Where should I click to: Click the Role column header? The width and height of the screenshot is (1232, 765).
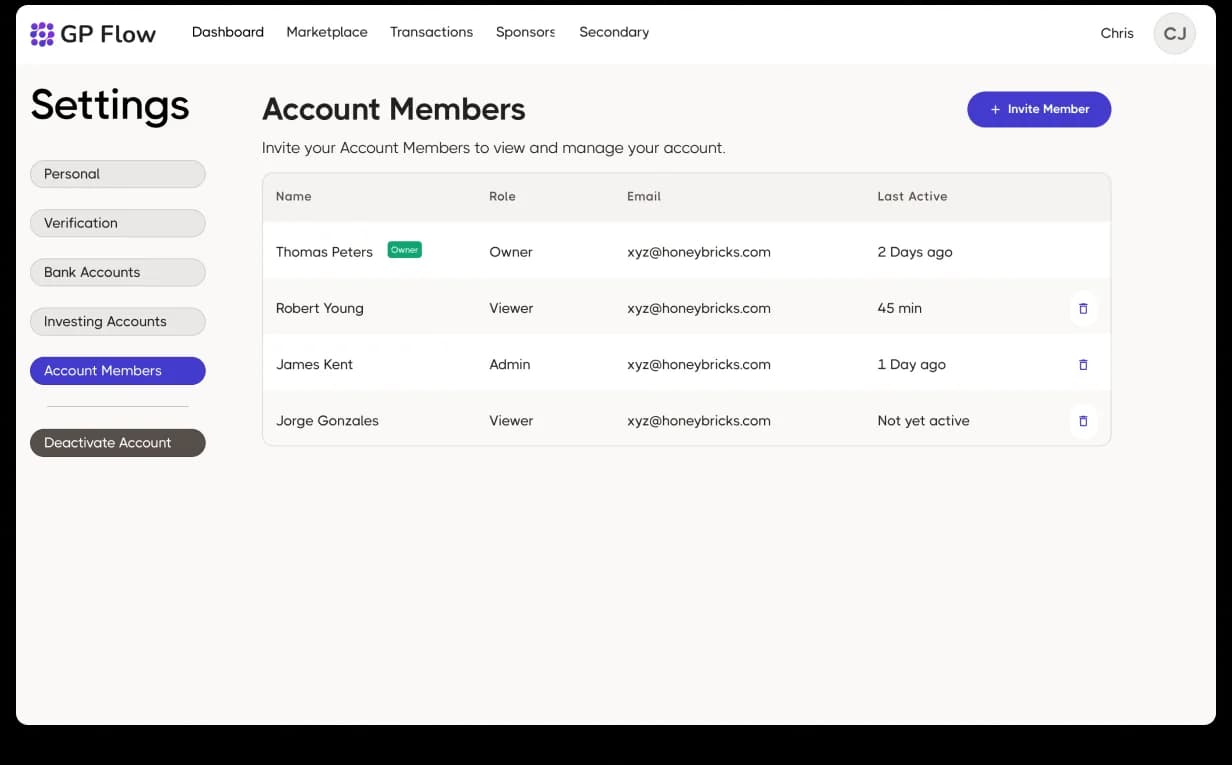502,196
